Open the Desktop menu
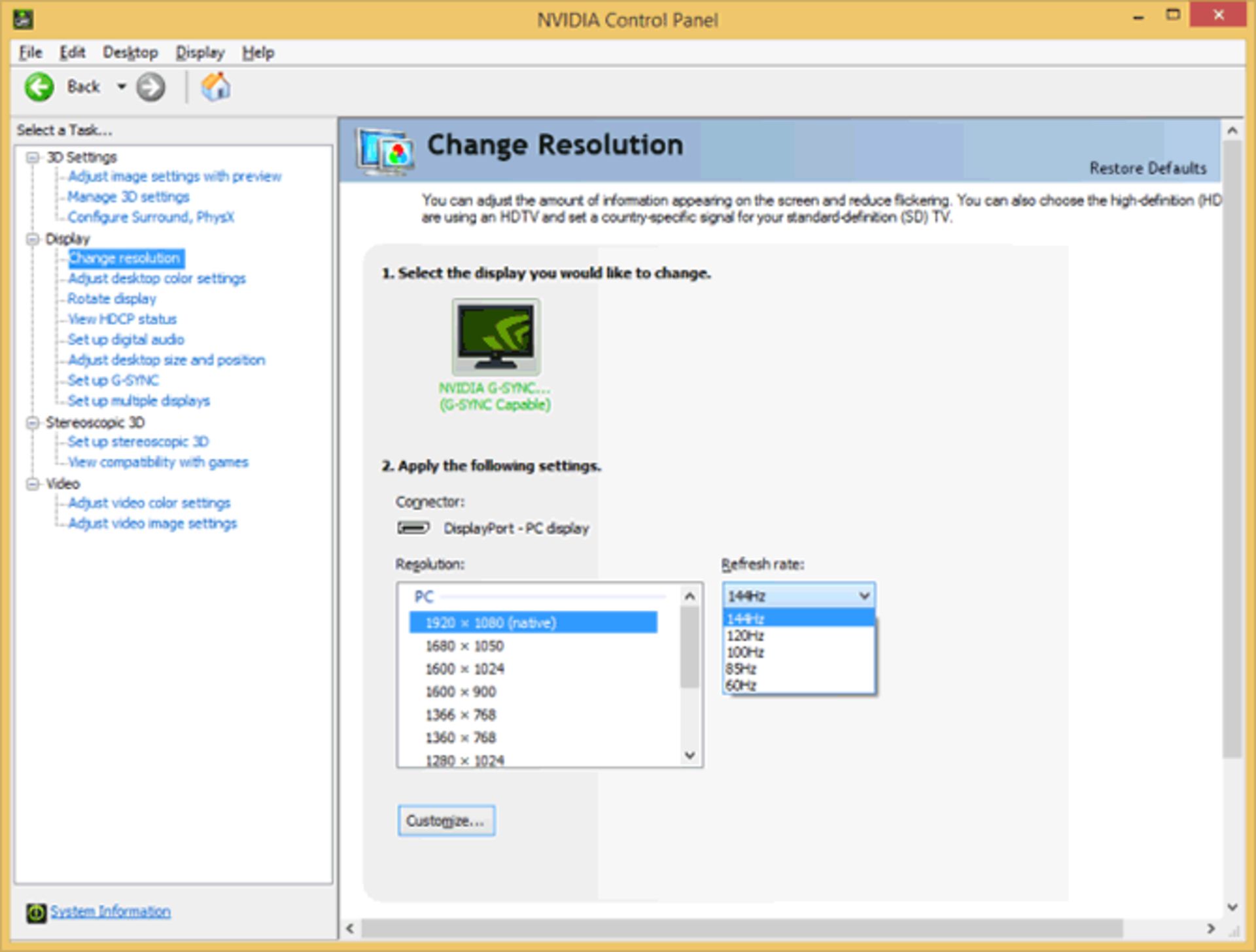Image resolution: width=1256 pixels, height=952 pixels. point(130,52)
